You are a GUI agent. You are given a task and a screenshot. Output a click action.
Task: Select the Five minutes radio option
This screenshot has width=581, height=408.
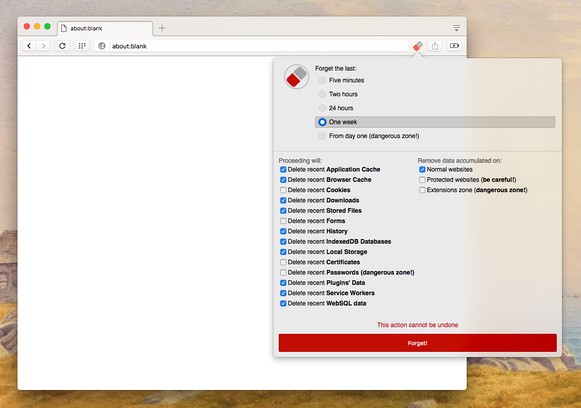click(322, 80)
